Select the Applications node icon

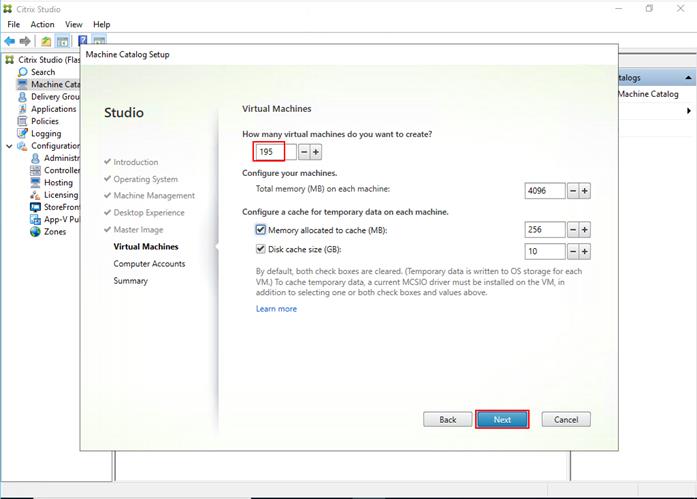click(x=22, y=109)
